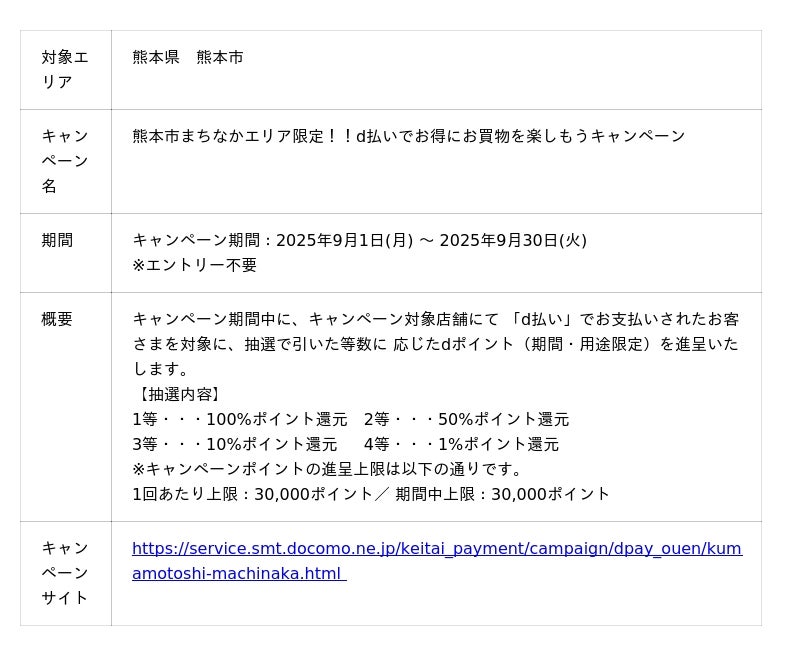
Task: Click the ※キャンペーンポイントの進呈上限 note line
Action: [327, 469]
